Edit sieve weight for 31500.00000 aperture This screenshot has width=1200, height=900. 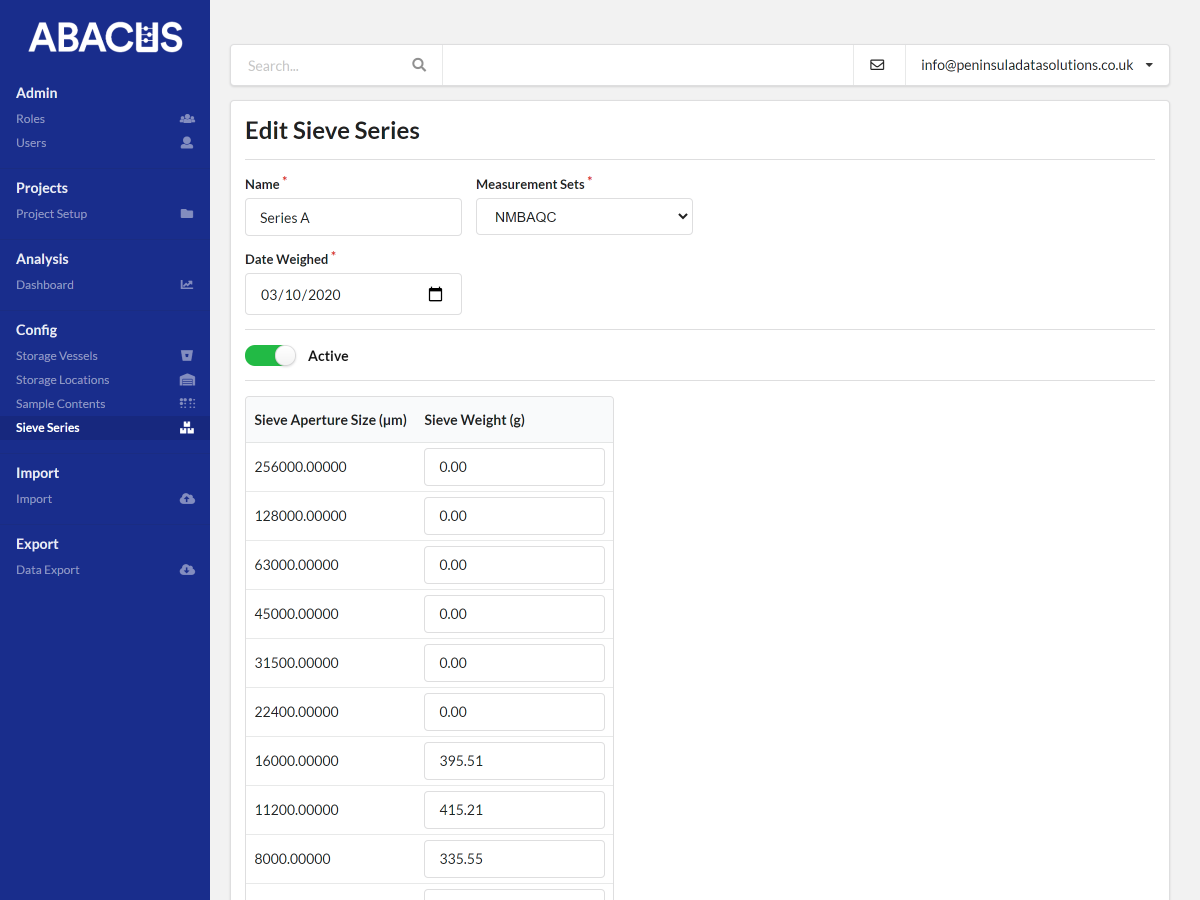(514, 663)
